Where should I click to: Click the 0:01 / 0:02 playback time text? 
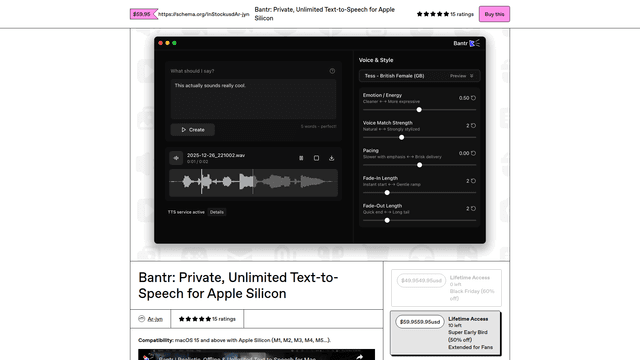coord(198,162)
